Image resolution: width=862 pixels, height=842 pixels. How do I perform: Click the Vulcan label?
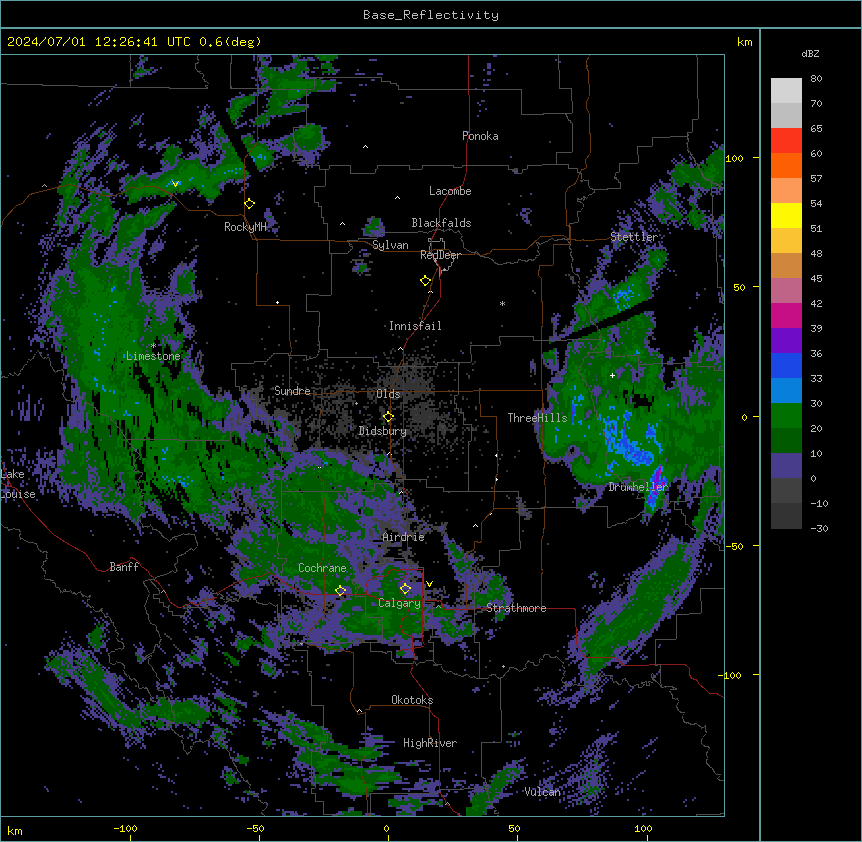pos(542,792)
